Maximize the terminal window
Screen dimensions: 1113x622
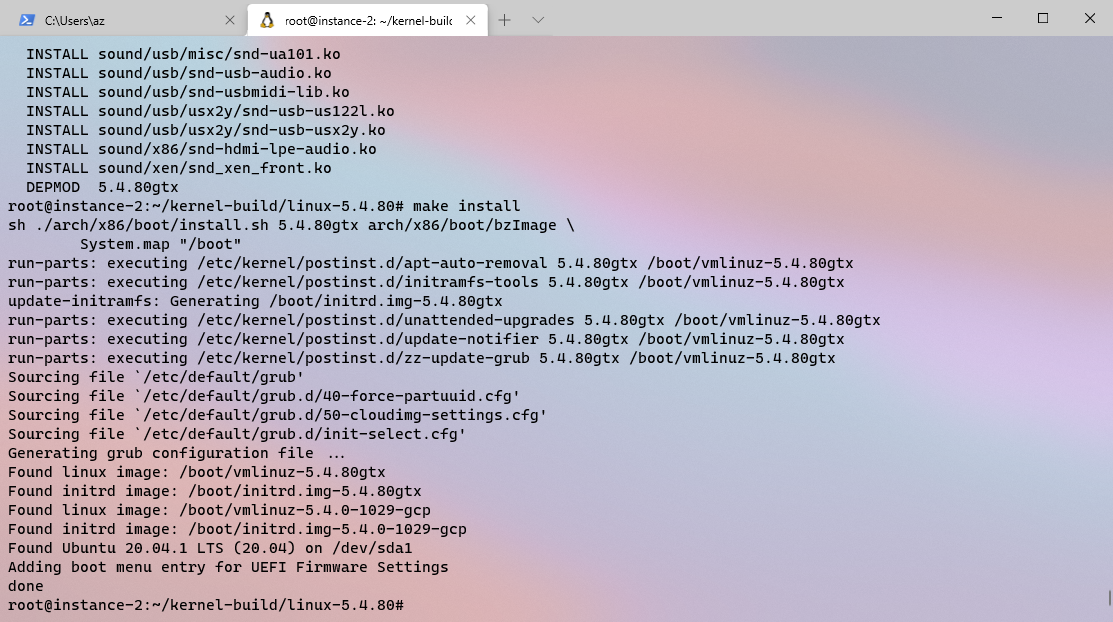pos(1041,19)
